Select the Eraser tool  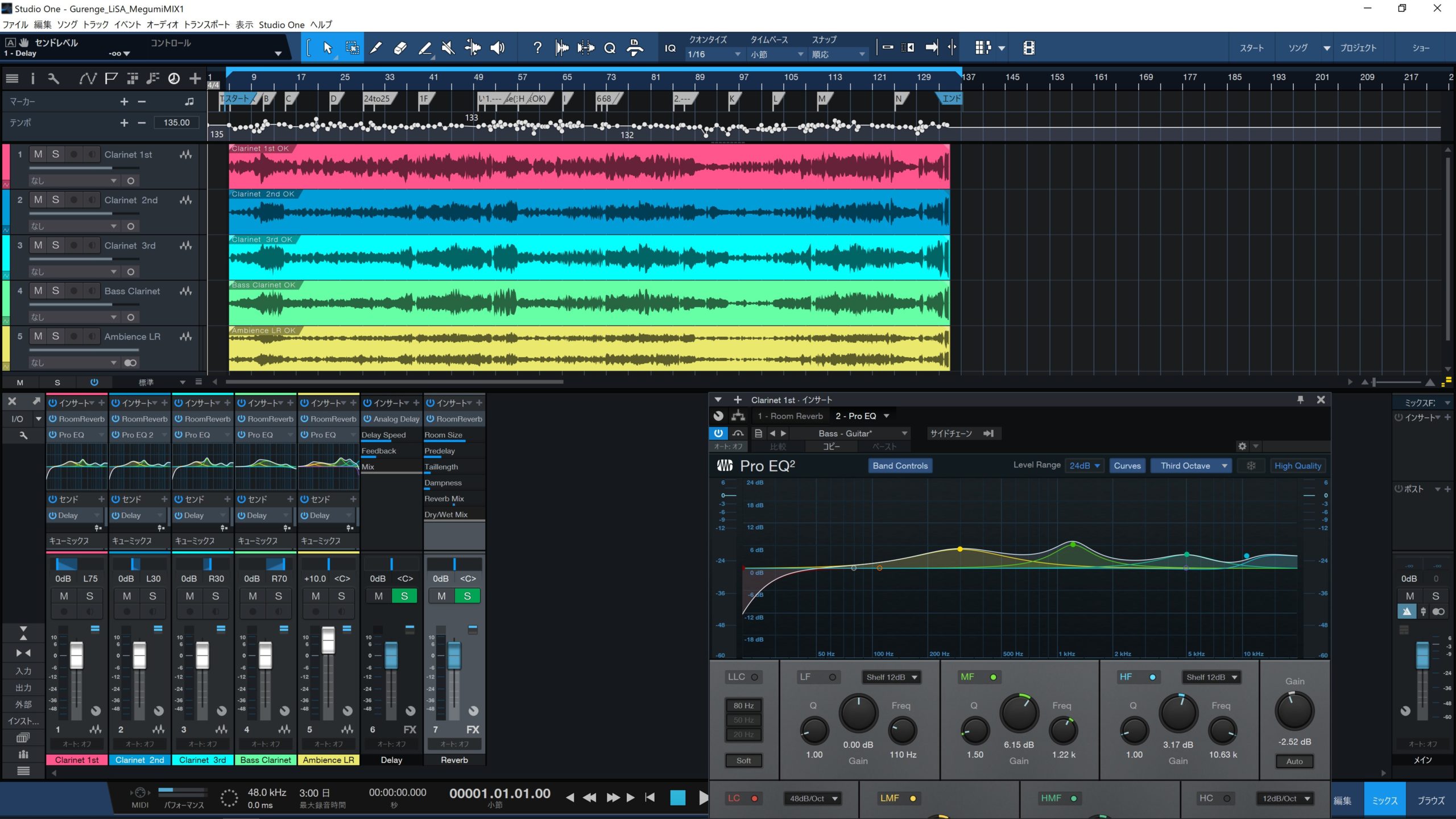400,48
